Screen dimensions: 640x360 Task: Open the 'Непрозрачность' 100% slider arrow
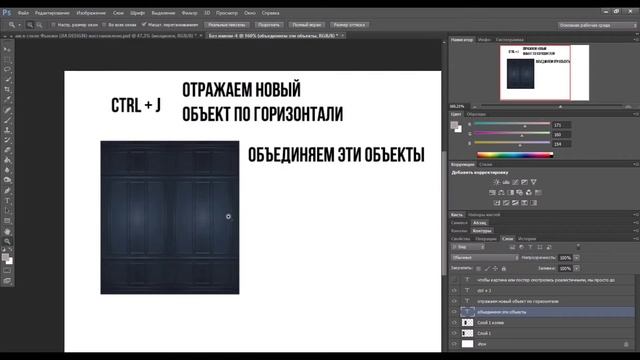coord(577,258)
